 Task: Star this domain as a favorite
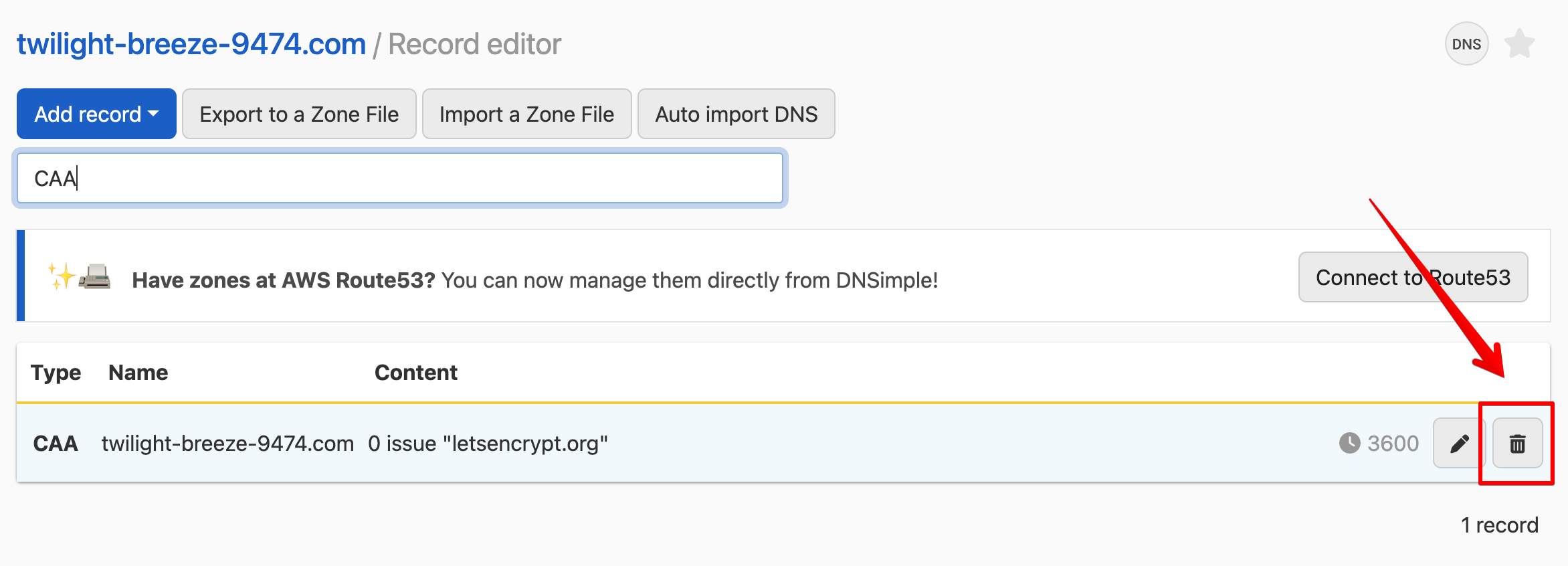[x=1519, y=43]
